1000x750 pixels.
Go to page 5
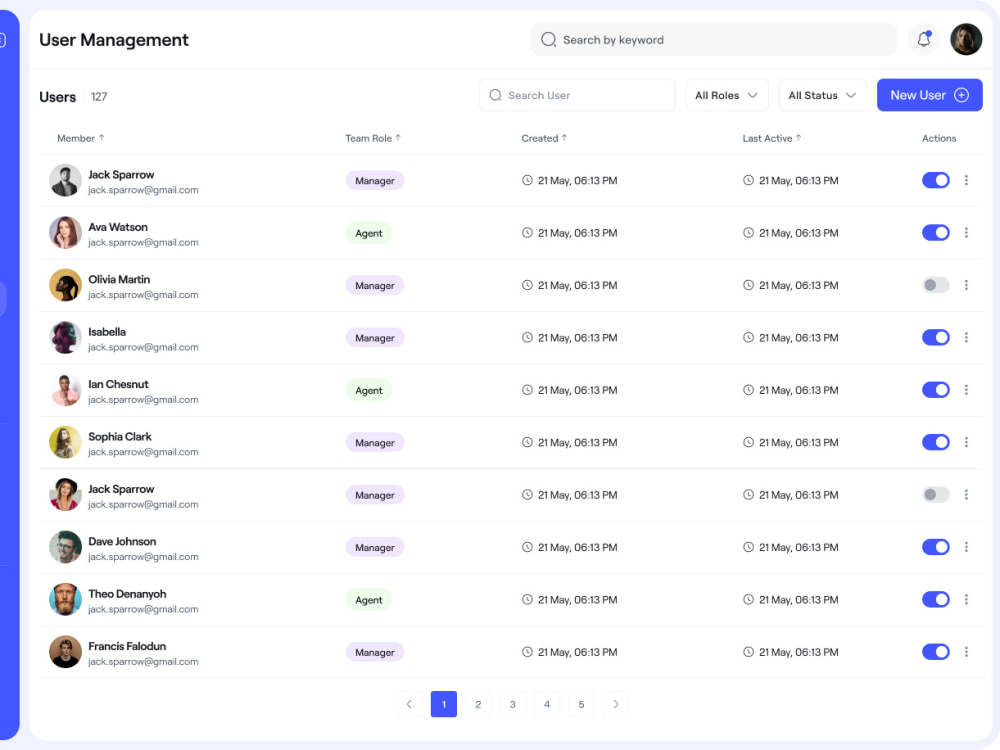point(581,704)
